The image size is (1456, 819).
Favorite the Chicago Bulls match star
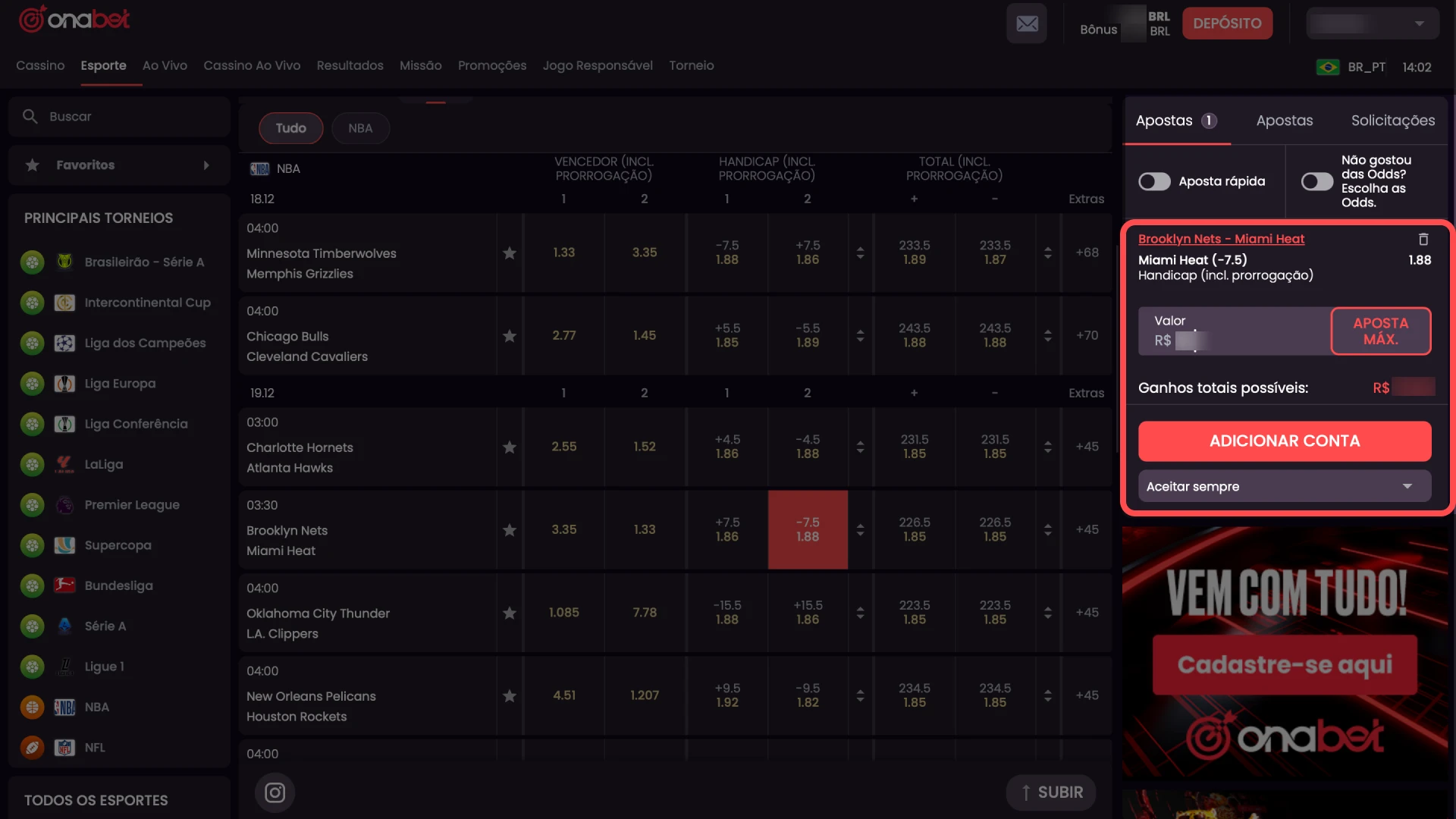pos(510,336)
